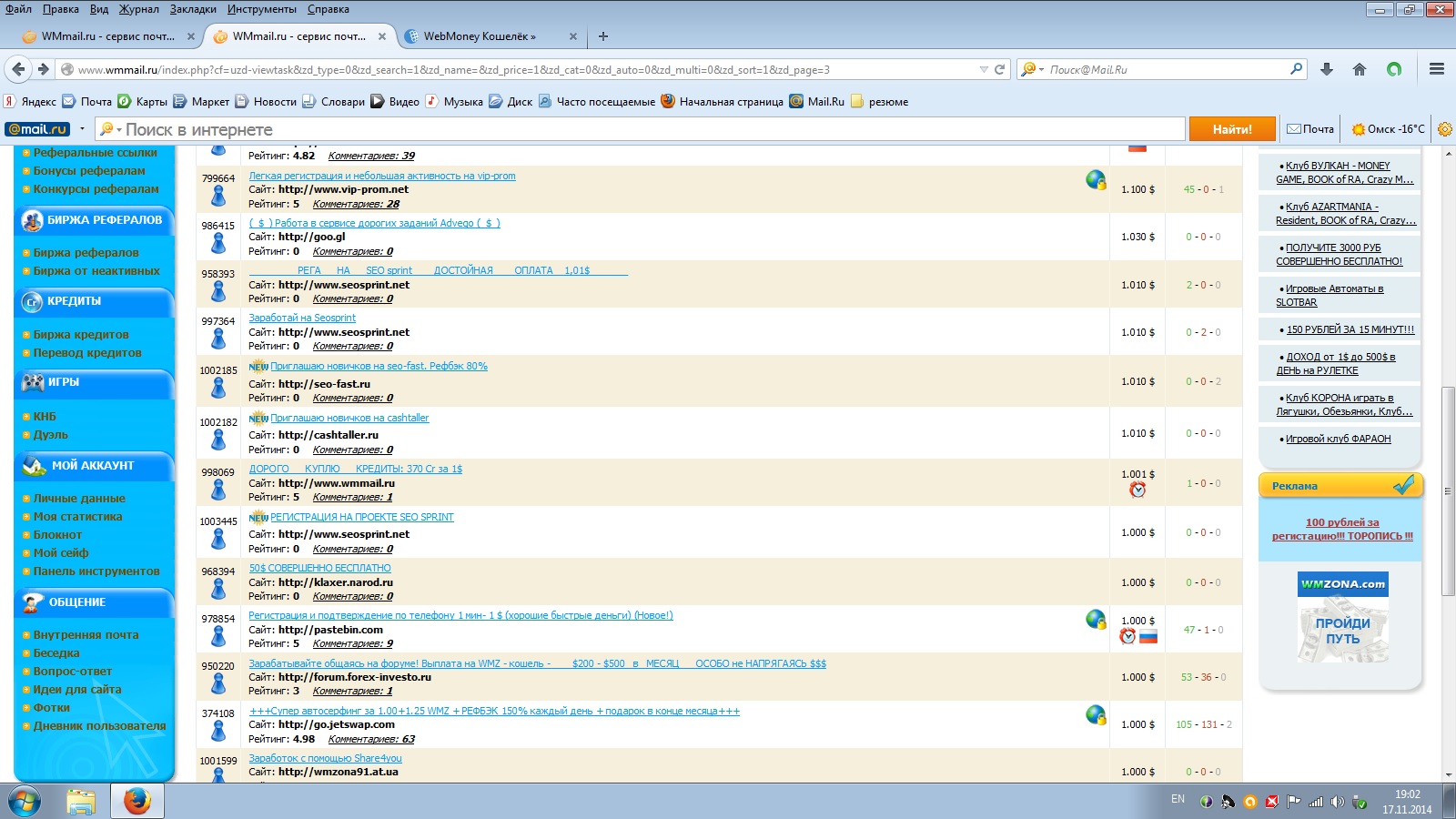
Task: Open Личные данные sidebar link
Action: (79, 499)
